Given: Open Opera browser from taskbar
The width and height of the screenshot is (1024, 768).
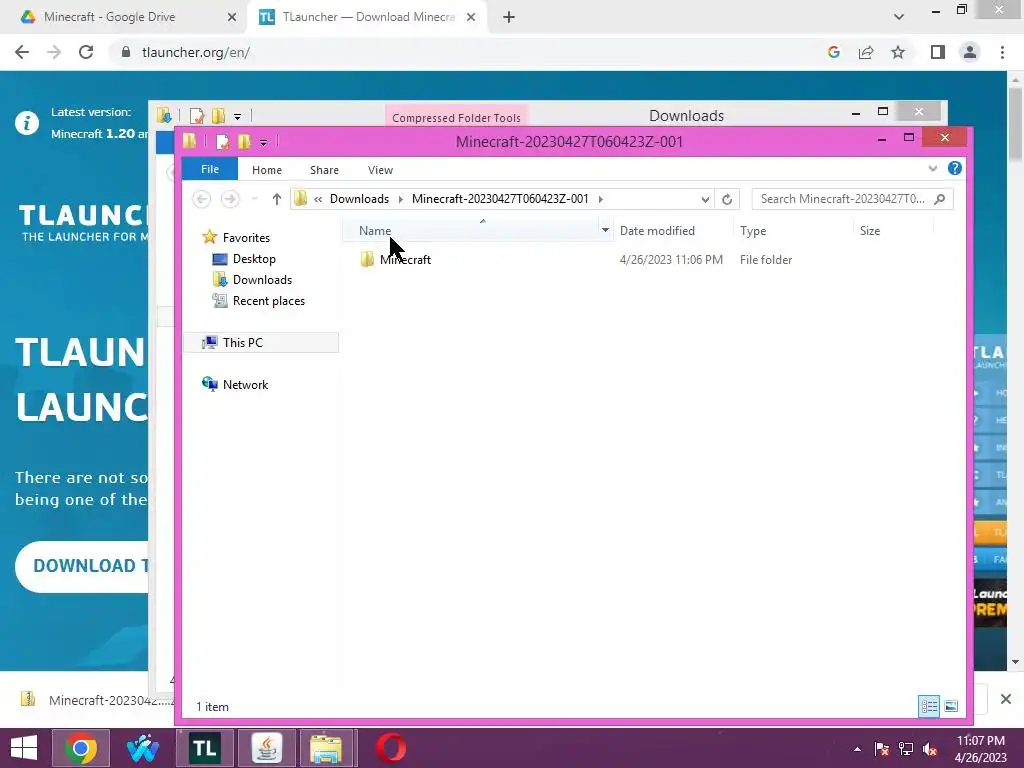Looking at the screenshot, I should pos(391,748).
